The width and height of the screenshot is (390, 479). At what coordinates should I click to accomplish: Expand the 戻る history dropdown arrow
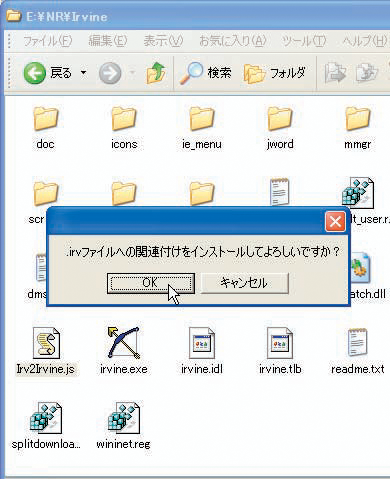click(83, 73)
